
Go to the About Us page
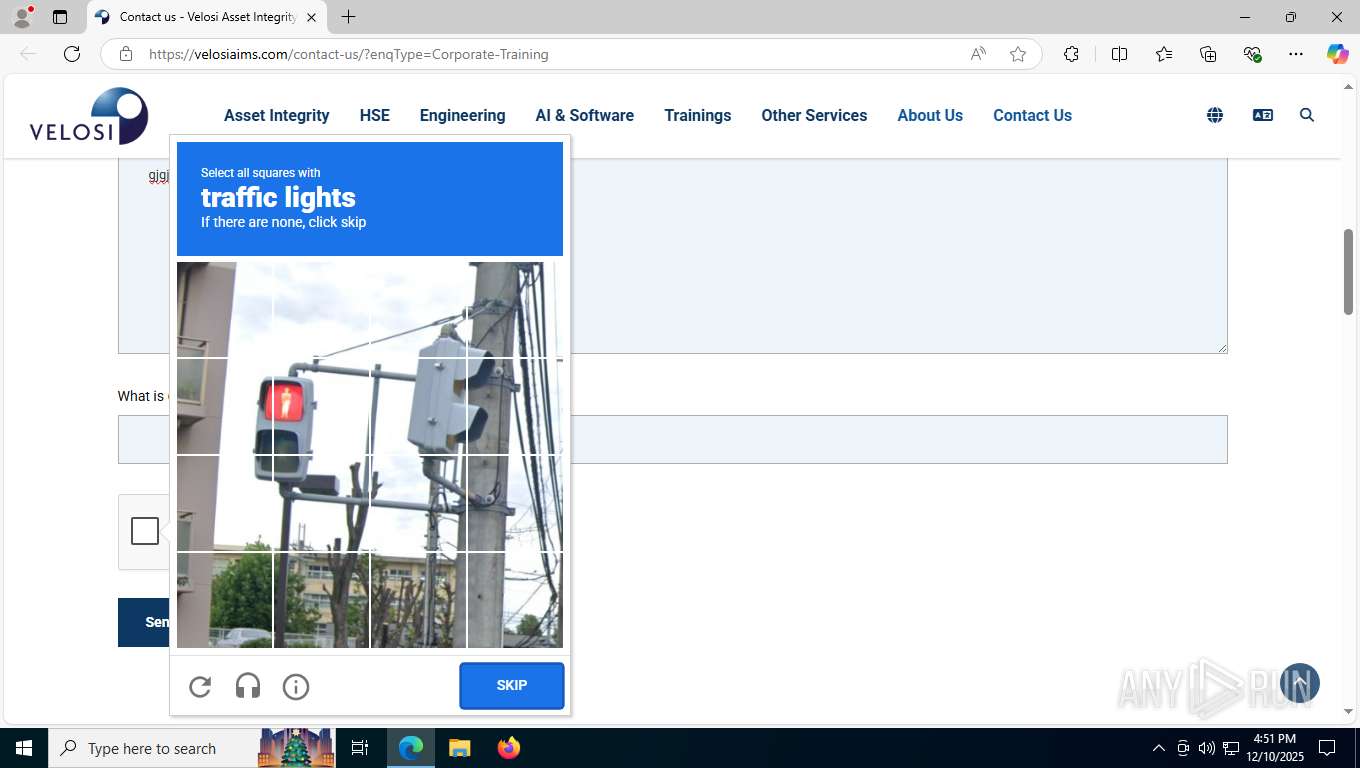(x=930, y=115)
